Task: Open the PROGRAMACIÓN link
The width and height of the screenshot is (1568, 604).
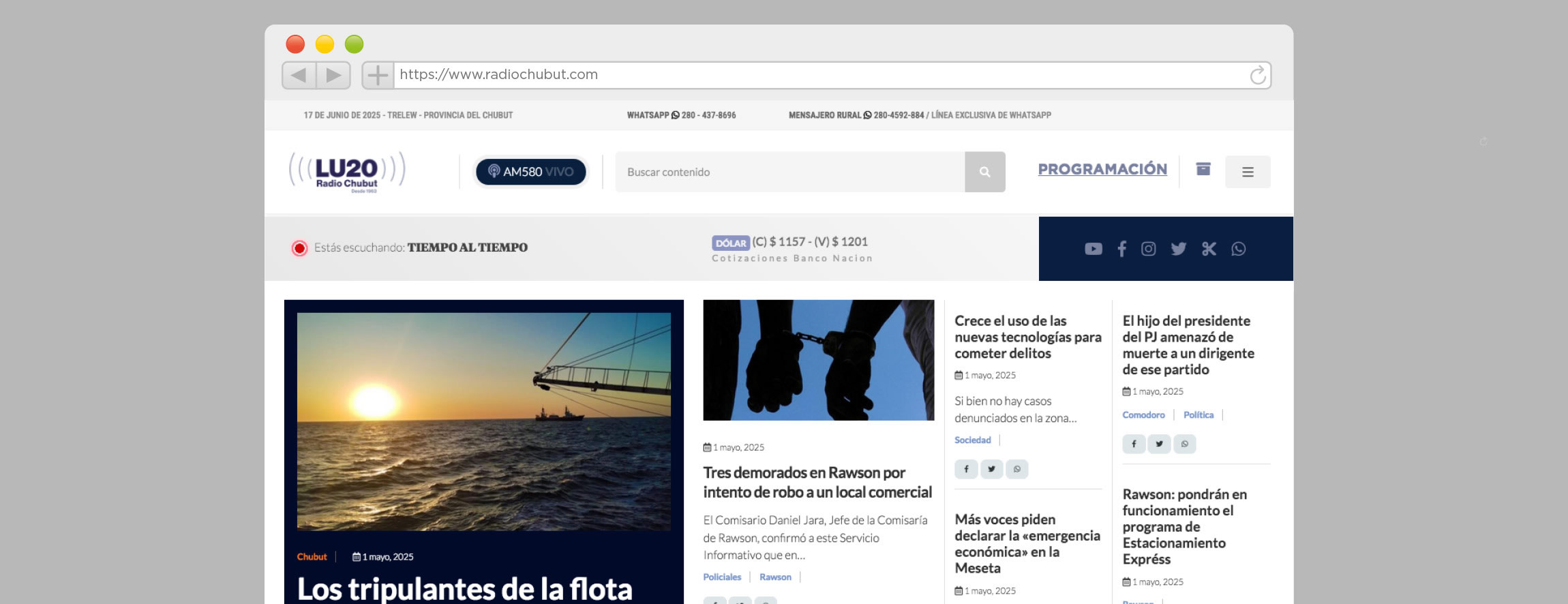Action: [x=1102, y=169]
